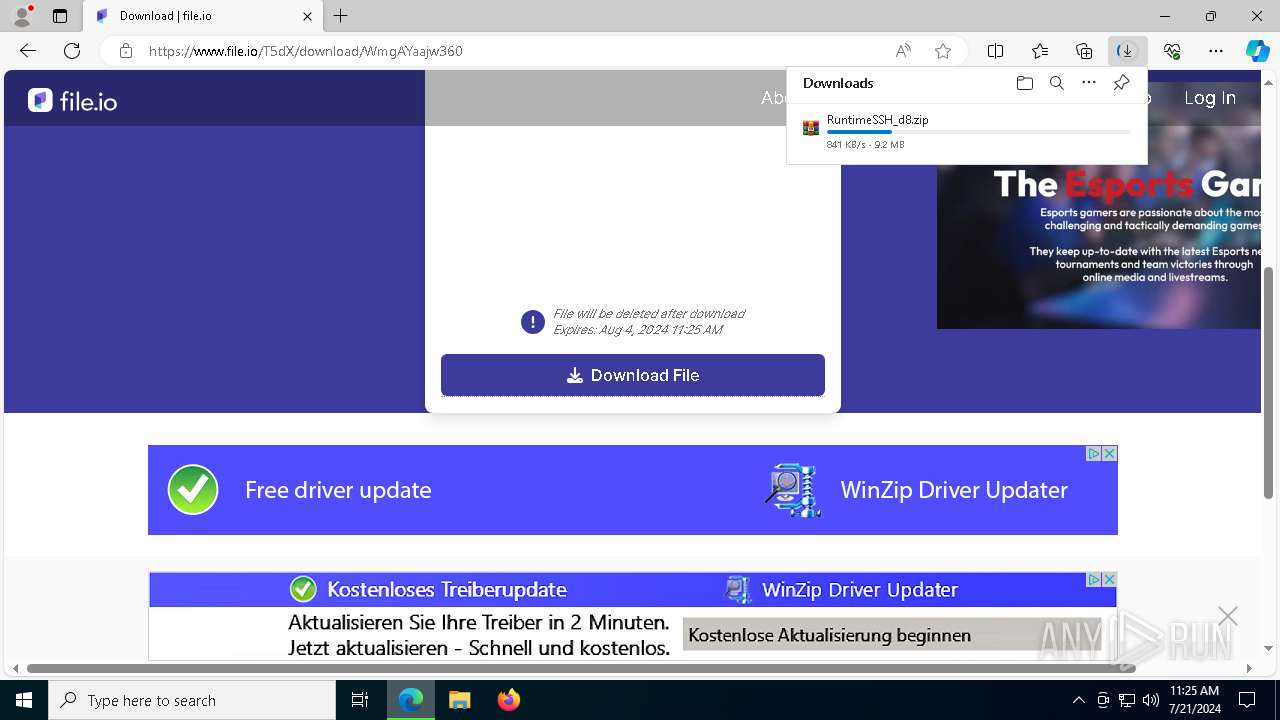Viewport: 1280px width, 720px height.
Task: Open Copilot sidebar icon
Action: tap(1257, 51)
